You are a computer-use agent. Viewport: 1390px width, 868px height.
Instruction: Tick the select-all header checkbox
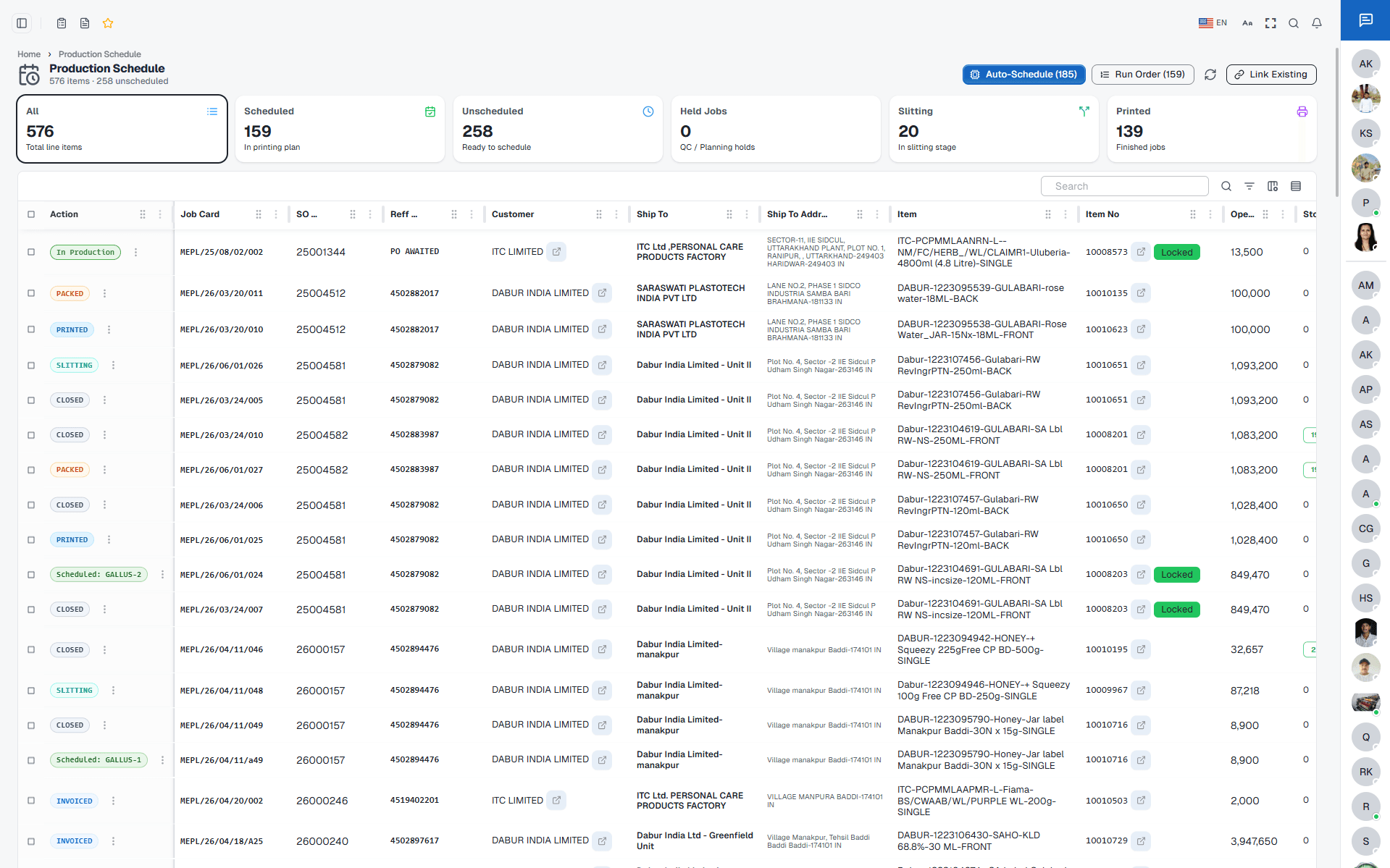coord(31,214)
